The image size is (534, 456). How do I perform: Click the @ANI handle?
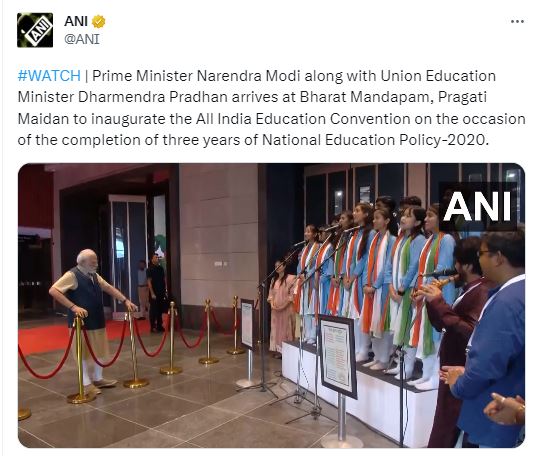click(x=82, y=39)
